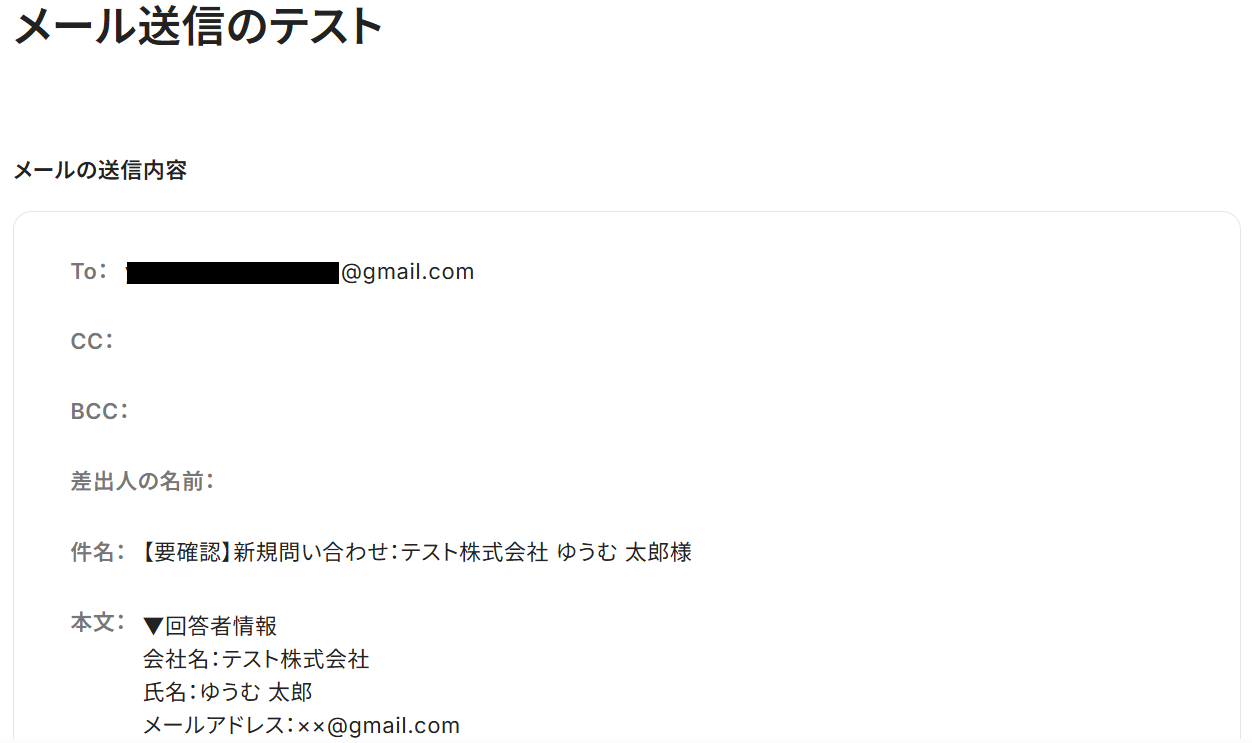Click the 本文 label
This screenshot has width=1252, height=743.
[x=97, y=623]
